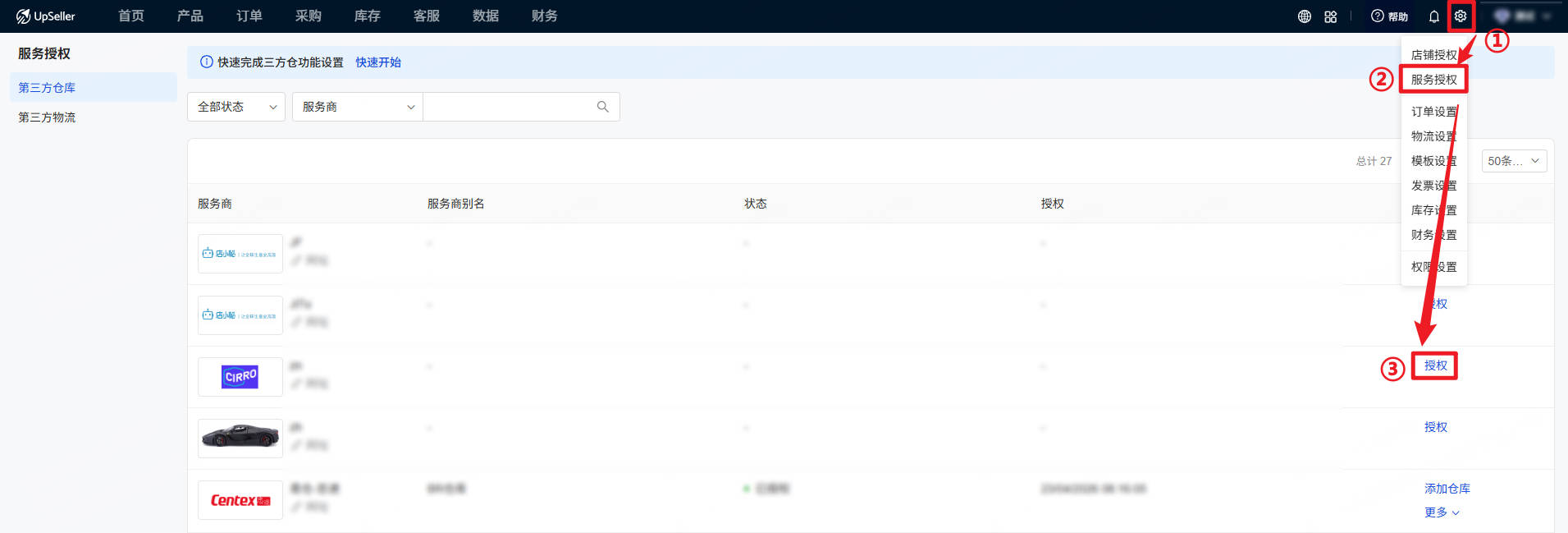This screenshot has width=1568, height=533.
Task: Choose 库存设置 from settings menu
Action: [1434, 210]
